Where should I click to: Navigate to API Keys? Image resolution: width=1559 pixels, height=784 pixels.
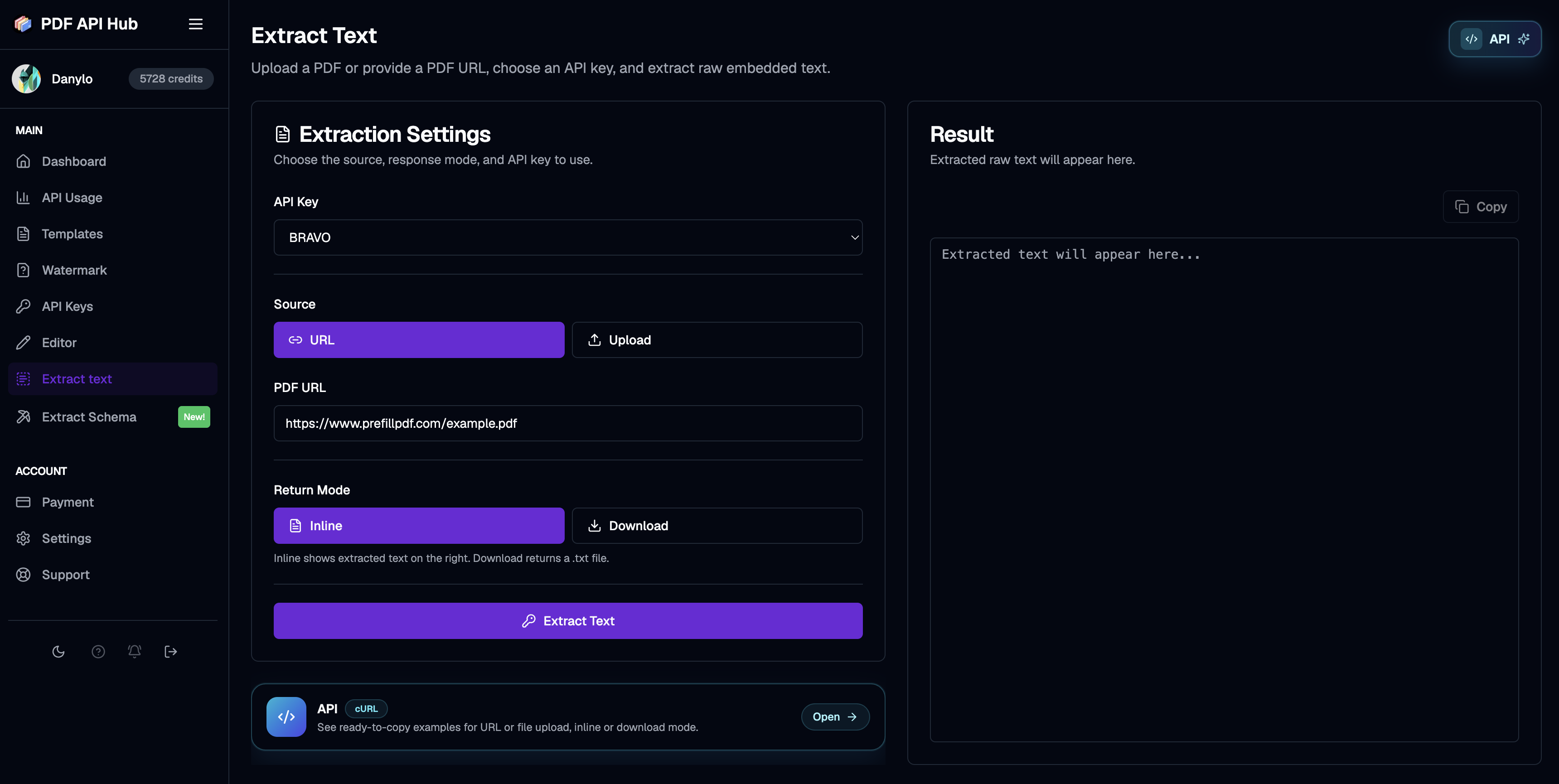(x=112, y=306)
